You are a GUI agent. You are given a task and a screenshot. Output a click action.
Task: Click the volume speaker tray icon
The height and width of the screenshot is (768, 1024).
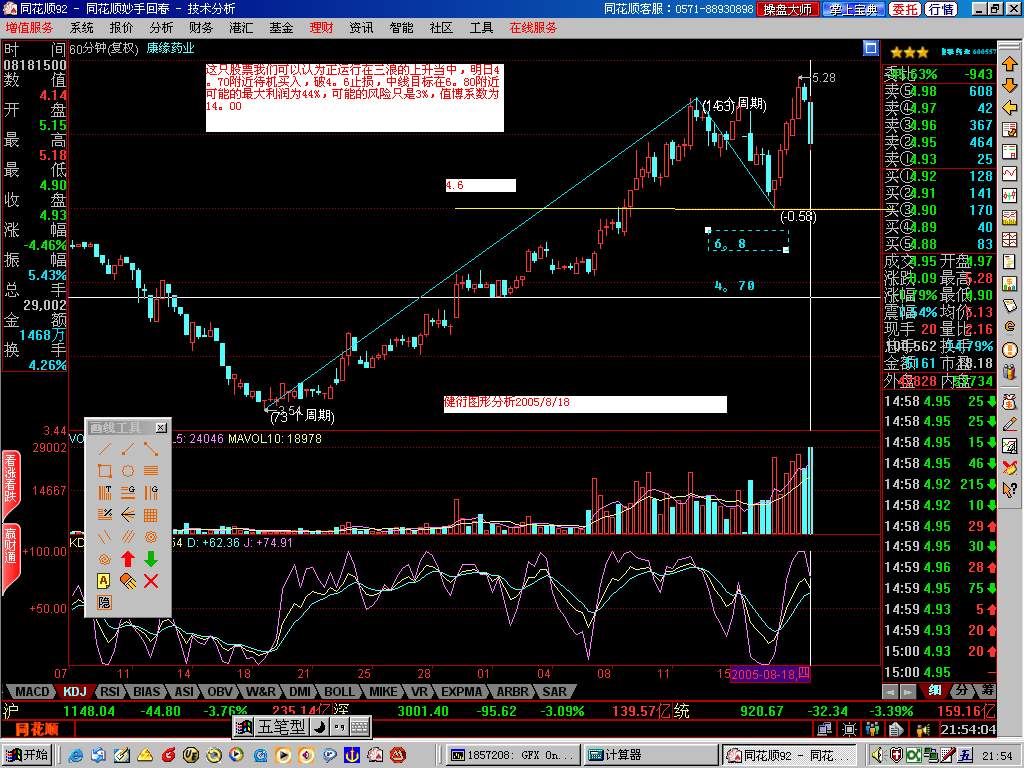point(878,756)
